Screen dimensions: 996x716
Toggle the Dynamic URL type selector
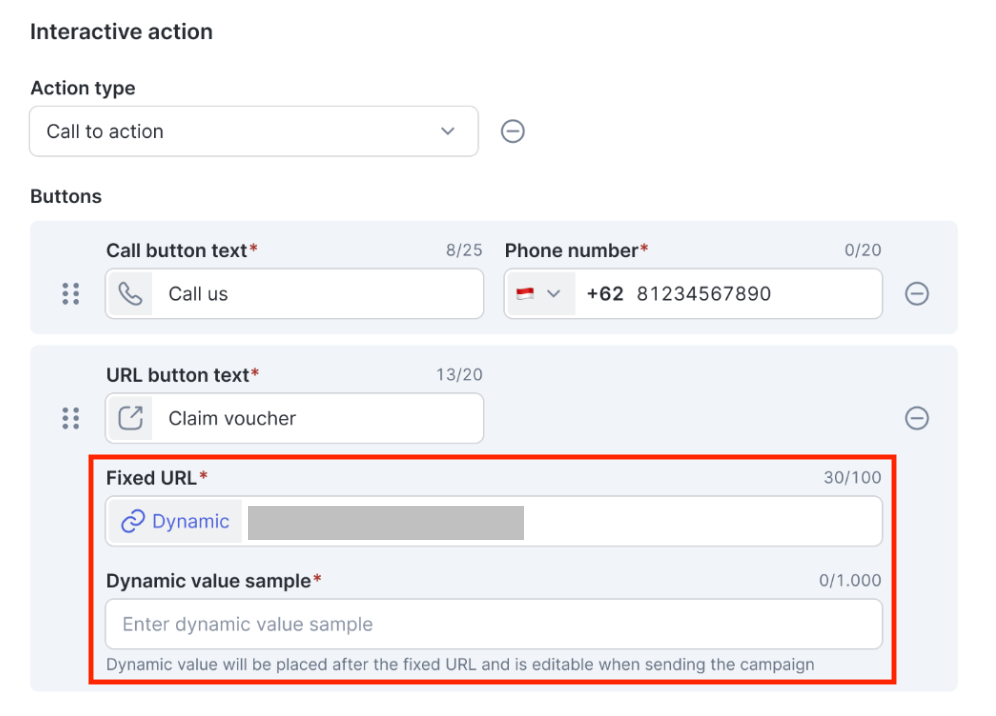175,521
